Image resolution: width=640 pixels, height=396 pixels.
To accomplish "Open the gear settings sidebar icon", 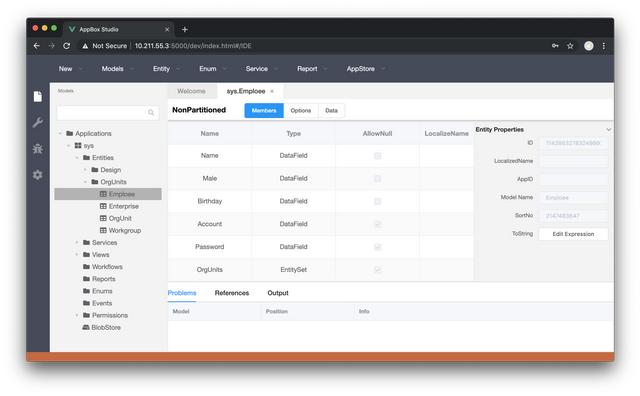I will click(x=38, y=175).
